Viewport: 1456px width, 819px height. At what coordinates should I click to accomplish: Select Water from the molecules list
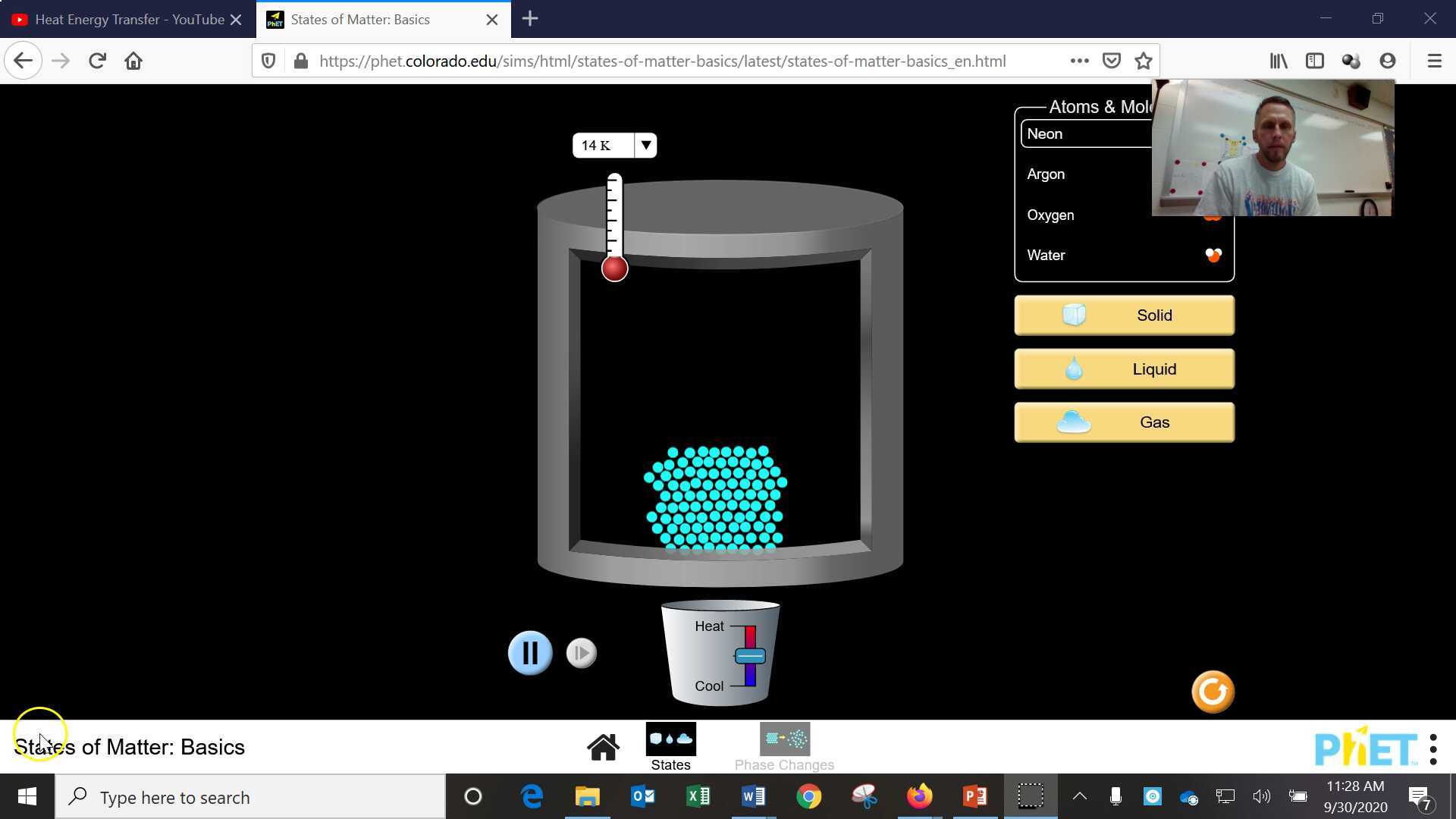(x=1046, y=255)
